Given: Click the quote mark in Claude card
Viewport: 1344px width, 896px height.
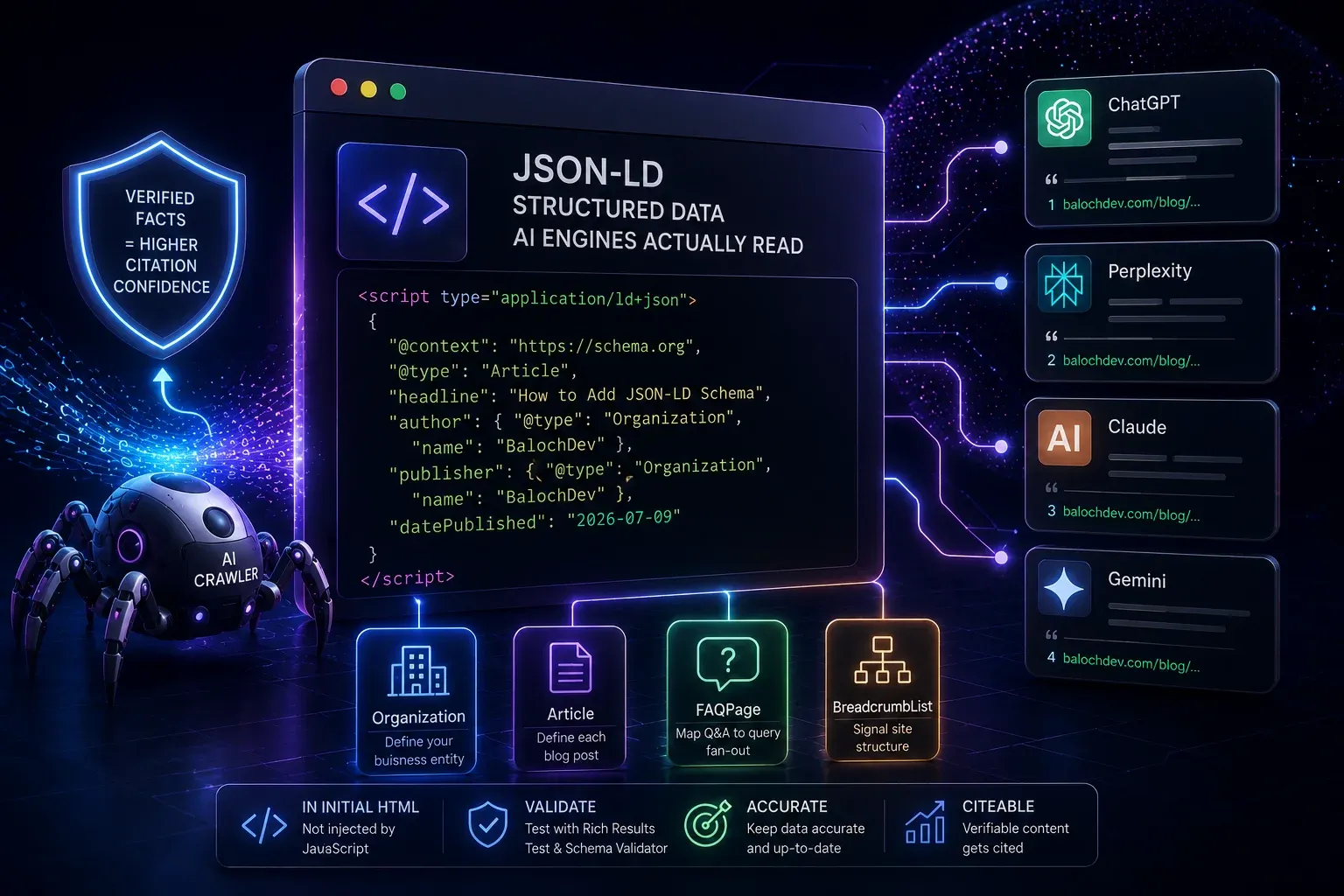Looking at the screenshot, I should pyautogui.click(x=1052, y=487).
